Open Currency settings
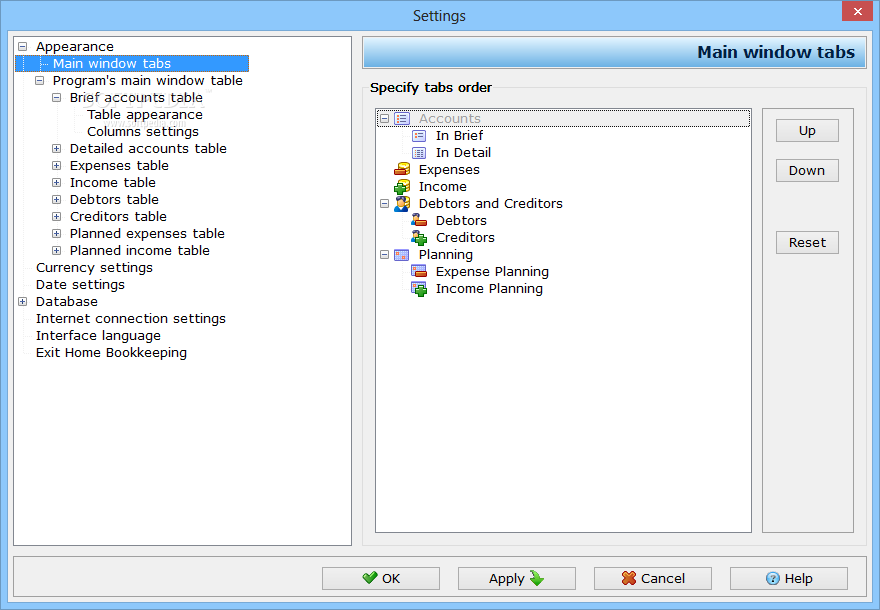Viewport: 880px width, 610px height. pyautogui.click(x=94, y=268)
